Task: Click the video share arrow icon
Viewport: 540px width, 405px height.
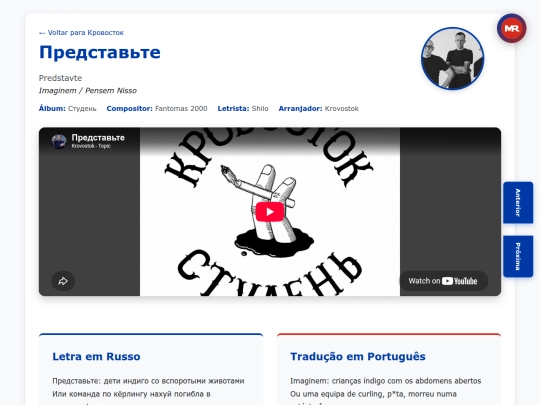Action: pyautogui.click(x=63, y=281)
